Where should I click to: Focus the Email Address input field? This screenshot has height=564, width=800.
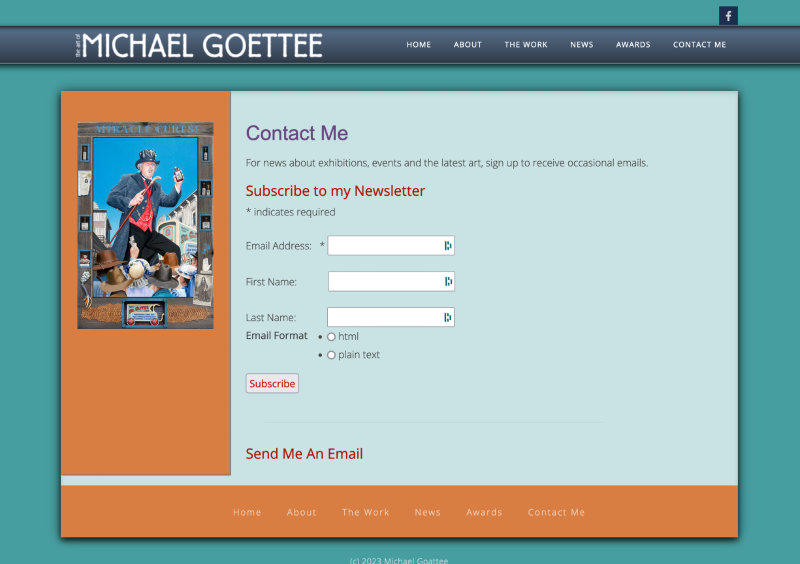384,246
